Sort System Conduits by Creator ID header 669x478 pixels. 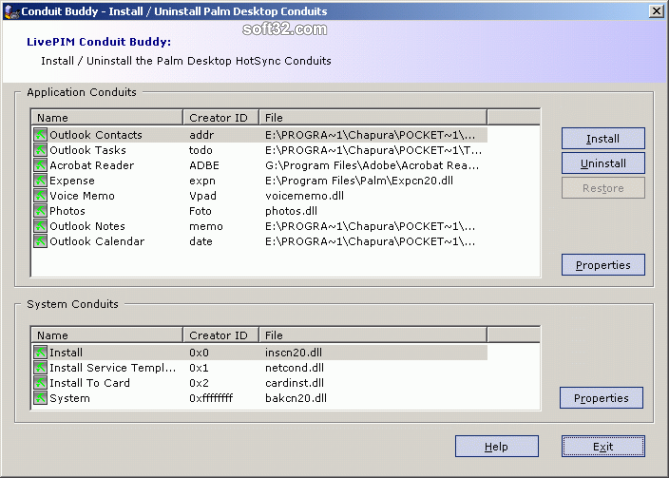[221, 335]
